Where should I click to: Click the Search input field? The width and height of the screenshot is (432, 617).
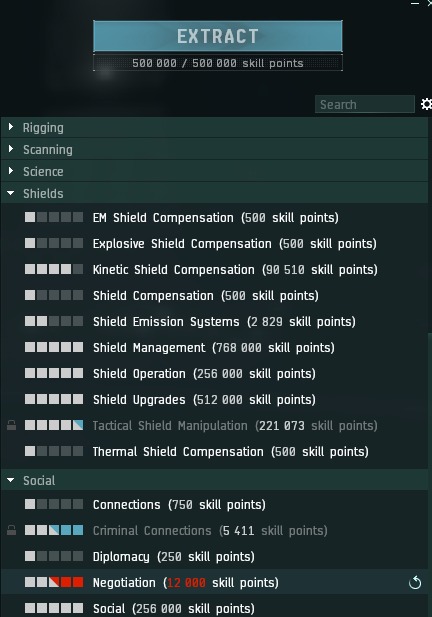pyautogui.click(x=365, y=104)
